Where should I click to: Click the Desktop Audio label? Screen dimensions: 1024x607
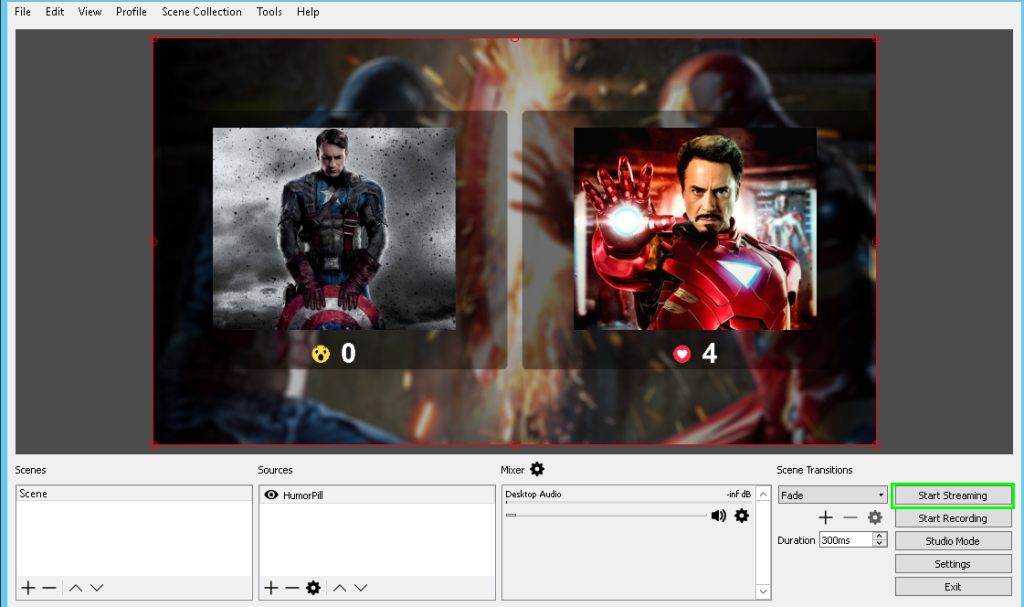coord(533,495)
